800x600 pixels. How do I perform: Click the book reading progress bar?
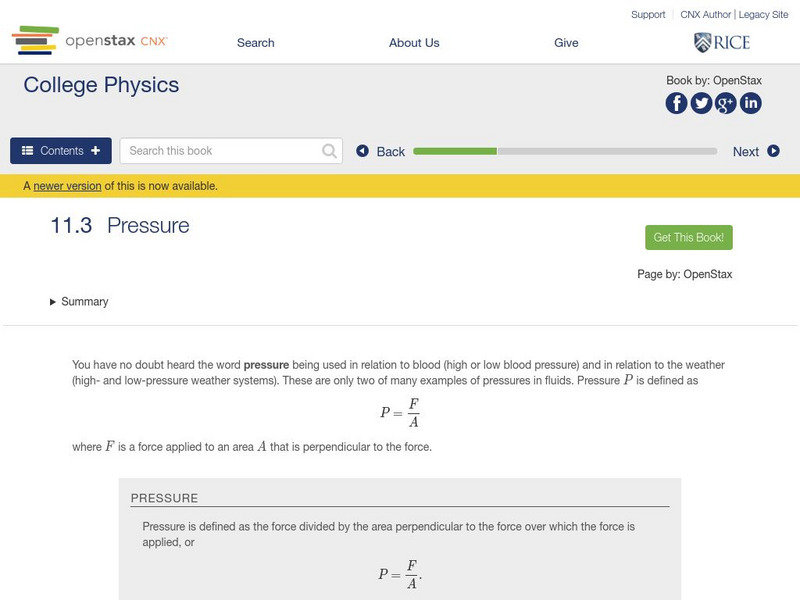click(x=565, y=151)
